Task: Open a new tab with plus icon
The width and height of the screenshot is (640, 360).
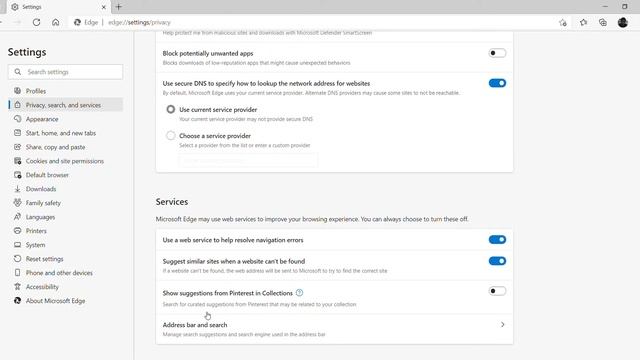Action: click(x=119, y=7)
